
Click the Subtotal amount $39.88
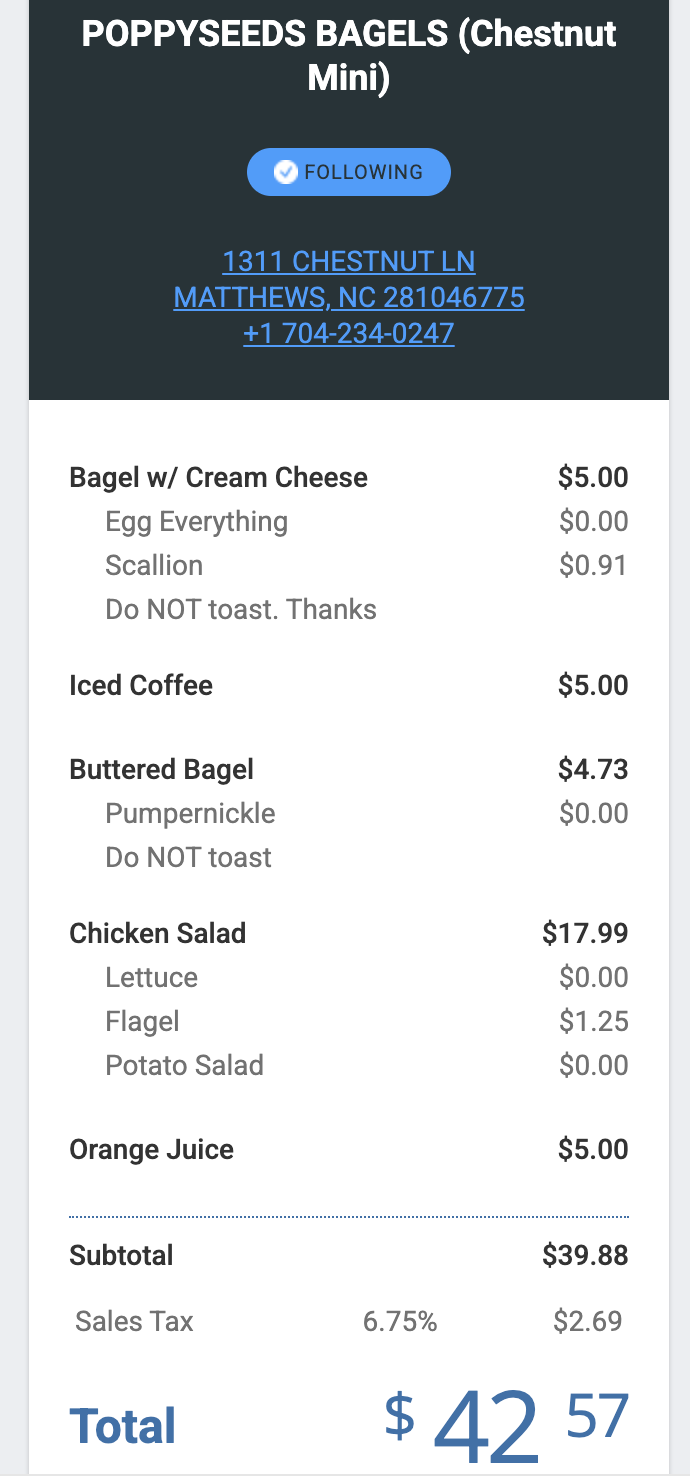pyautogui.click(x=585, y=1255)
